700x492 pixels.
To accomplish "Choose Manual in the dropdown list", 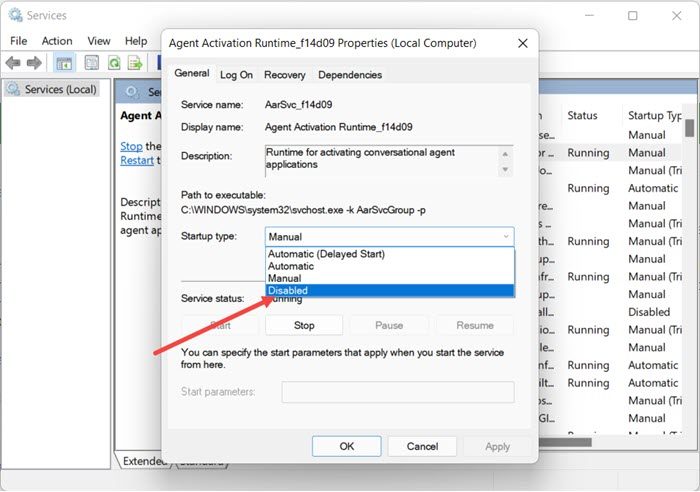I will click(x=390, y=278).
